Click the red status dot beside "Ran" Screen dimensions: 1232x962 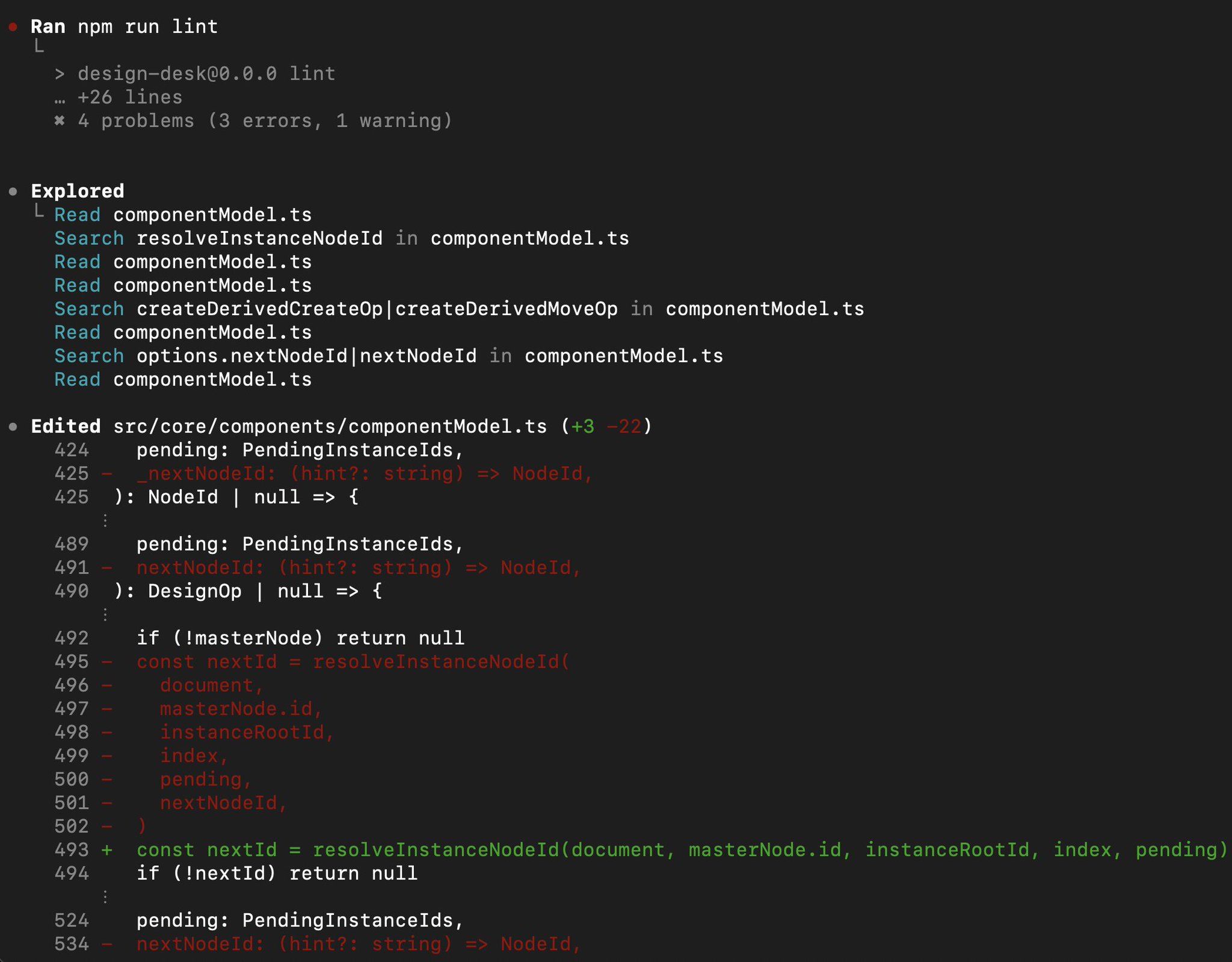click(x=13, y=25)
